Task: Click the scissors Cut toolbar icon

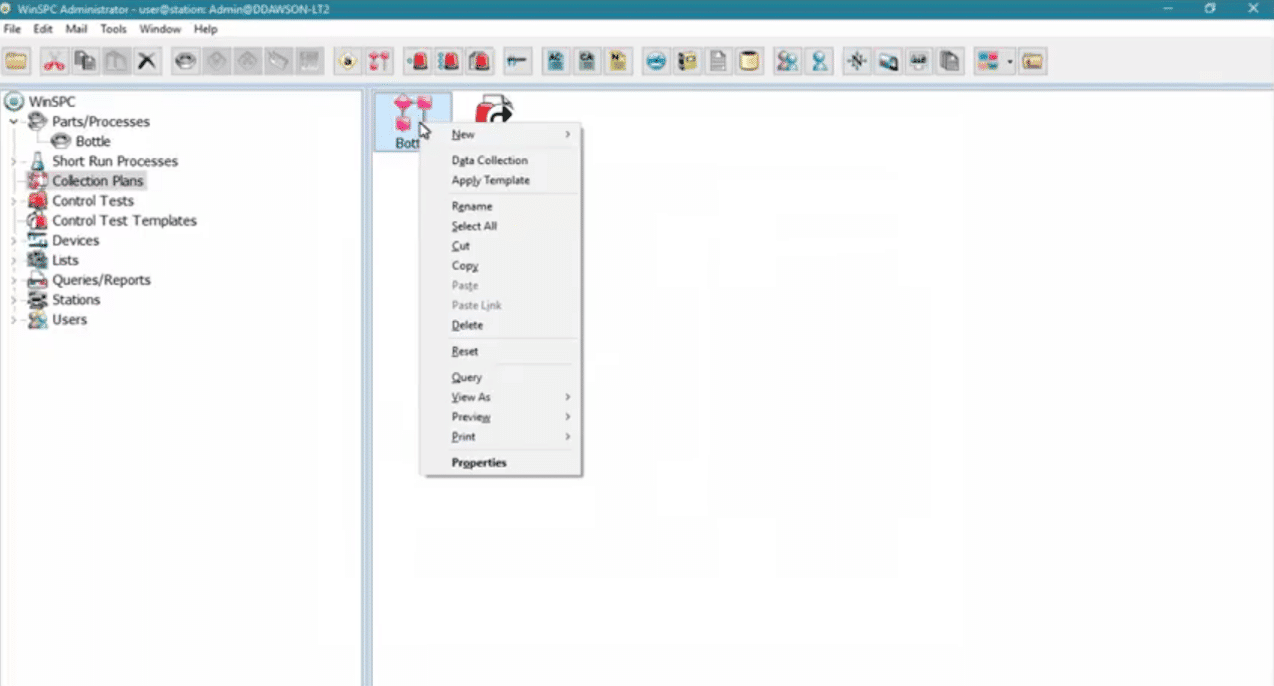Action: [x=54, y=62]
